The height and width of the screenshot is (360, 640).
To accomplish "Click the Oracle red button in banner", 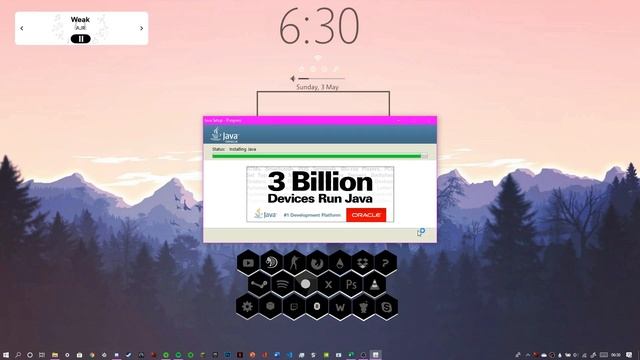I will [x=366, y=215].
